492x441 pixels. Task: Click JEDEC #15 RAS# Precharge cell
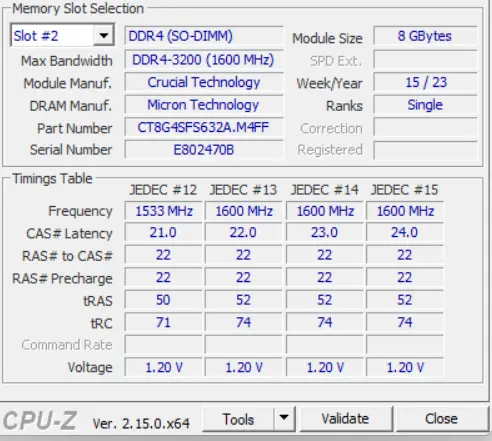tap(405, 277)
